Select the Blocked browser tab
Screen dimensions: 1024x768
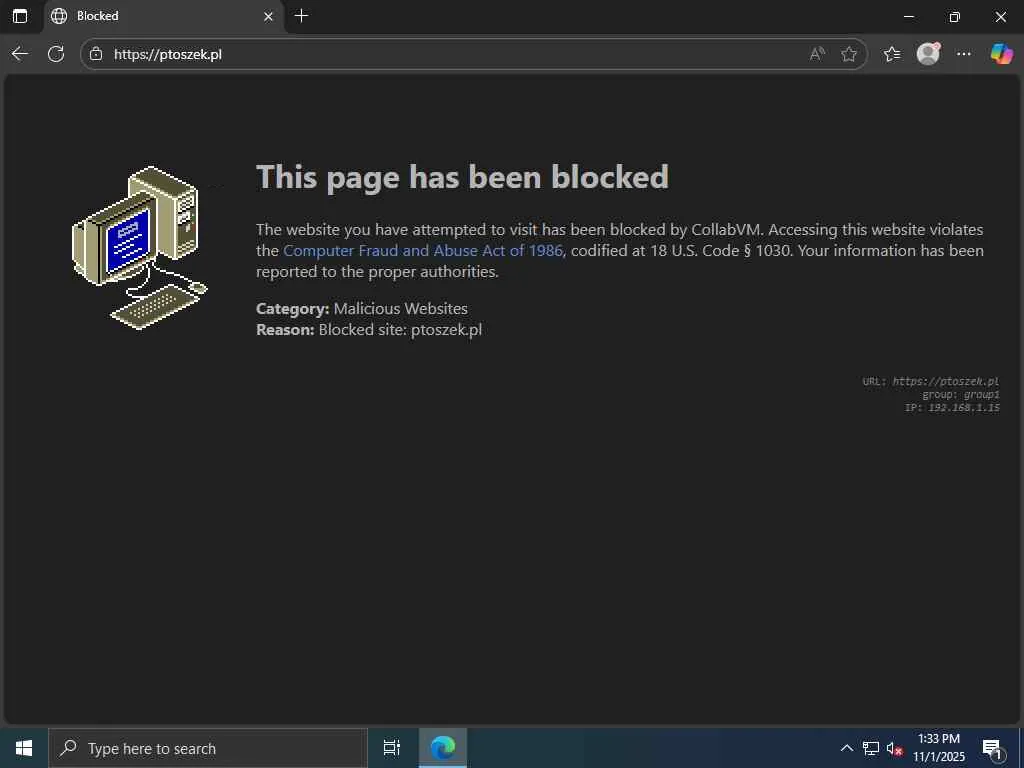coord(164,16)
